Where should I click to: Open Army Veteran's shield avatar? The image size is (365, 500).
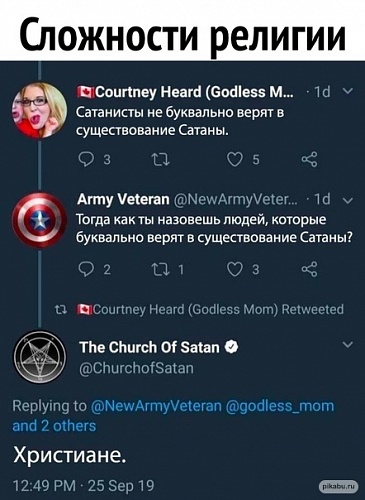pyautogui.click(x=39, y=220)
